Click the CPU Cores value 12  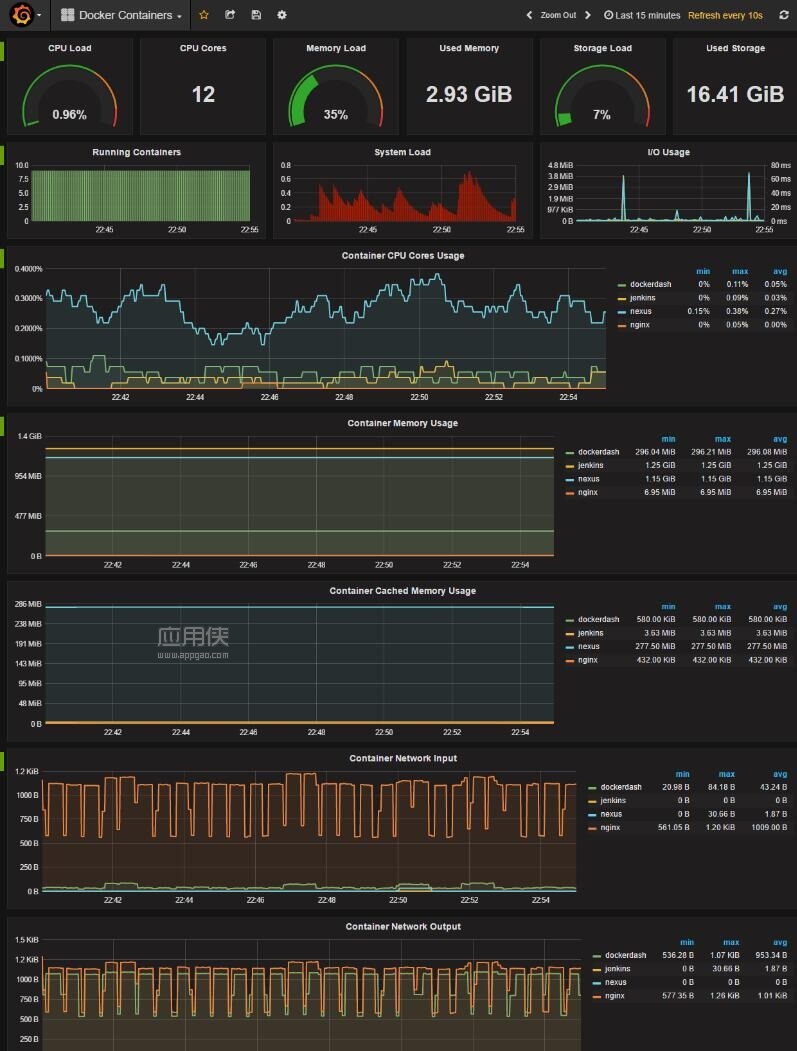click(x=203, y=95)
